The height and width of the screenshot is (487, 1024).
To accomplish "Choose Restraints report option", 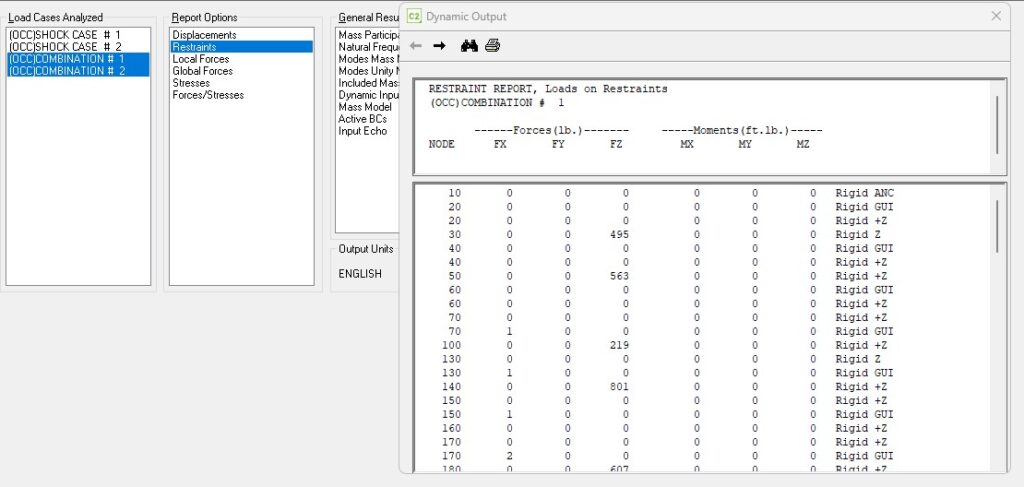I will point(195,47).
